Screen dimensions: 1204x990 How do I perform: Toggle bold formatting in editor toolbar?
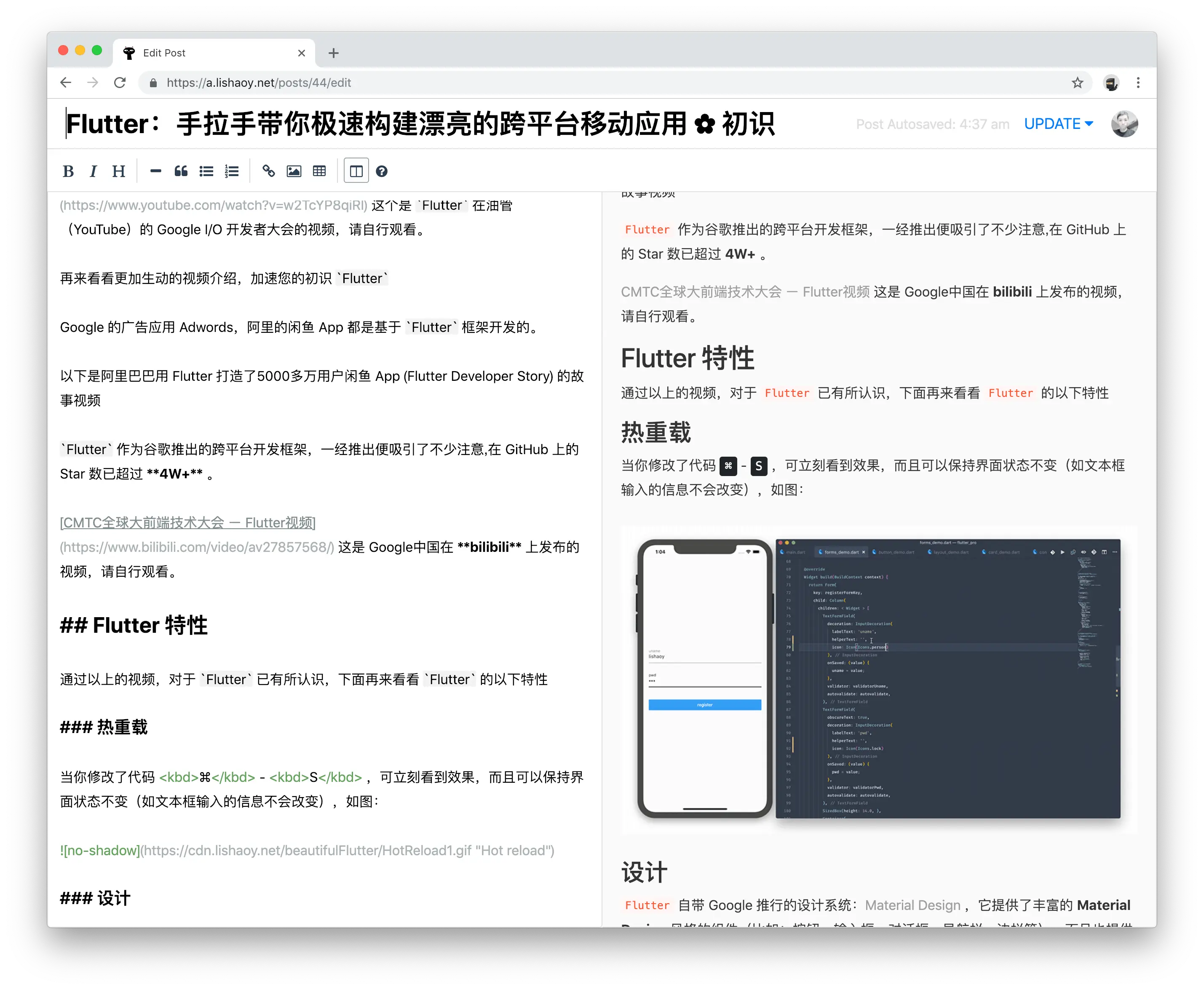point(68,171)
